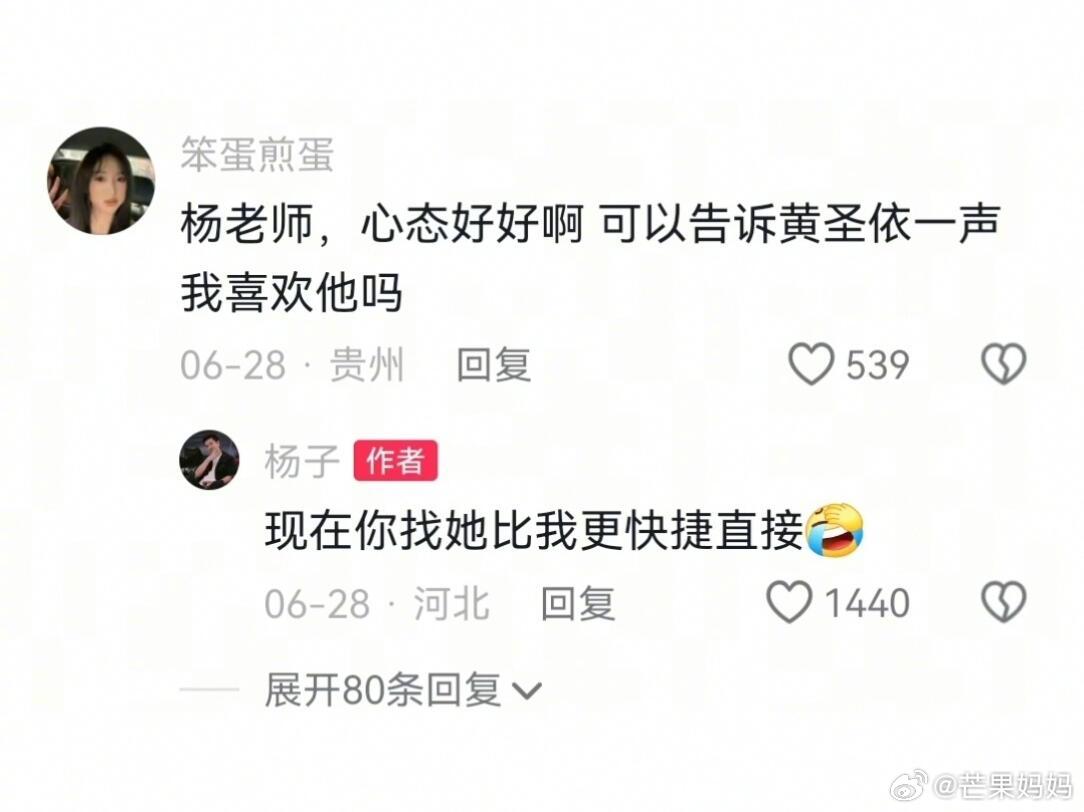This screenshot has width=1084, height=812.
Task: Click the 杨子 username
Action: 302,461
